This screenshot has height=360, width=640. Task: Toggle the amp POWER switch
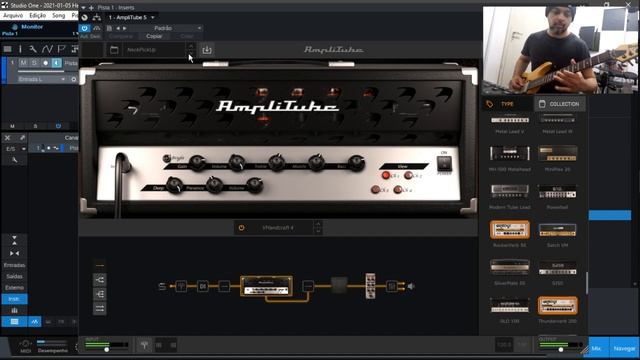[x=444, y=163]
